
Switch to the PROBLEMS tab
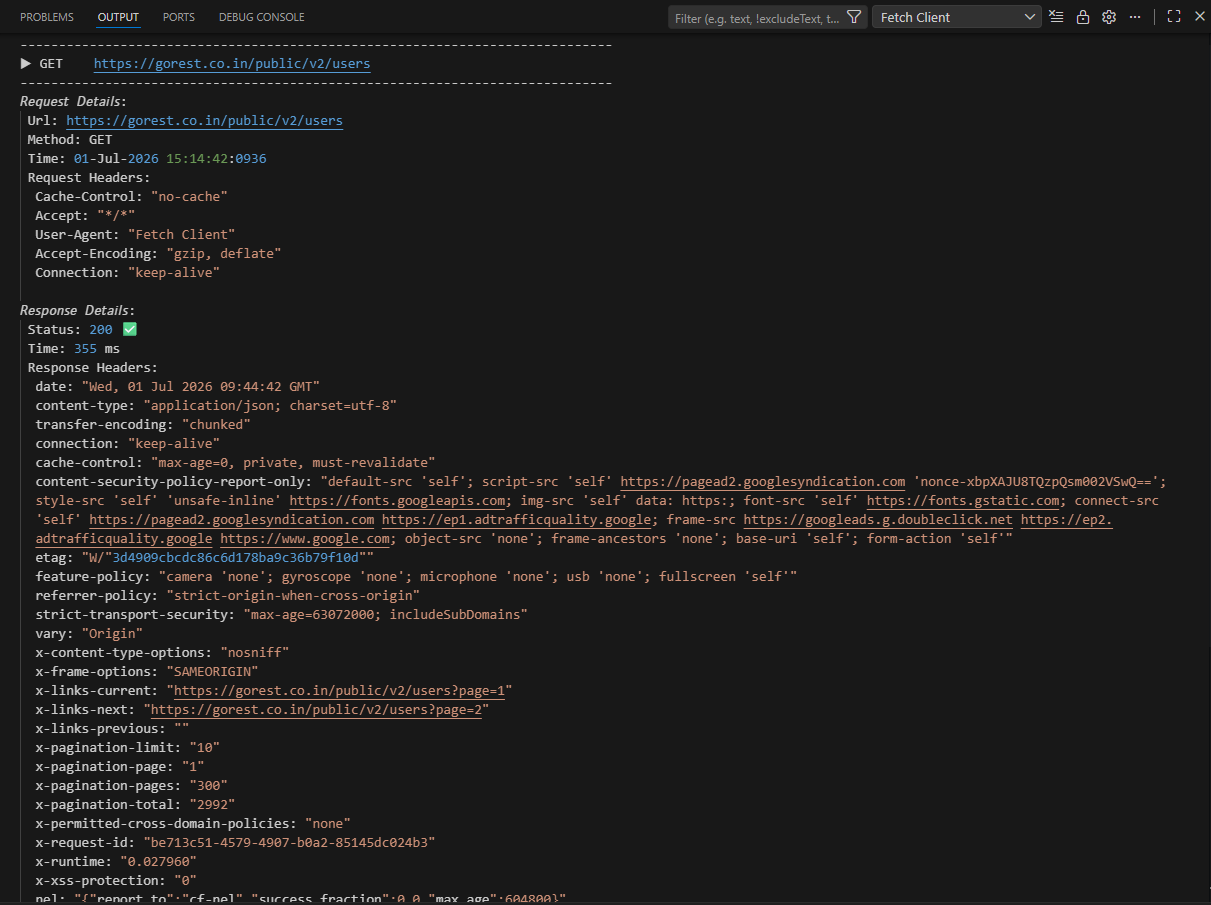[x=47, y=17]
